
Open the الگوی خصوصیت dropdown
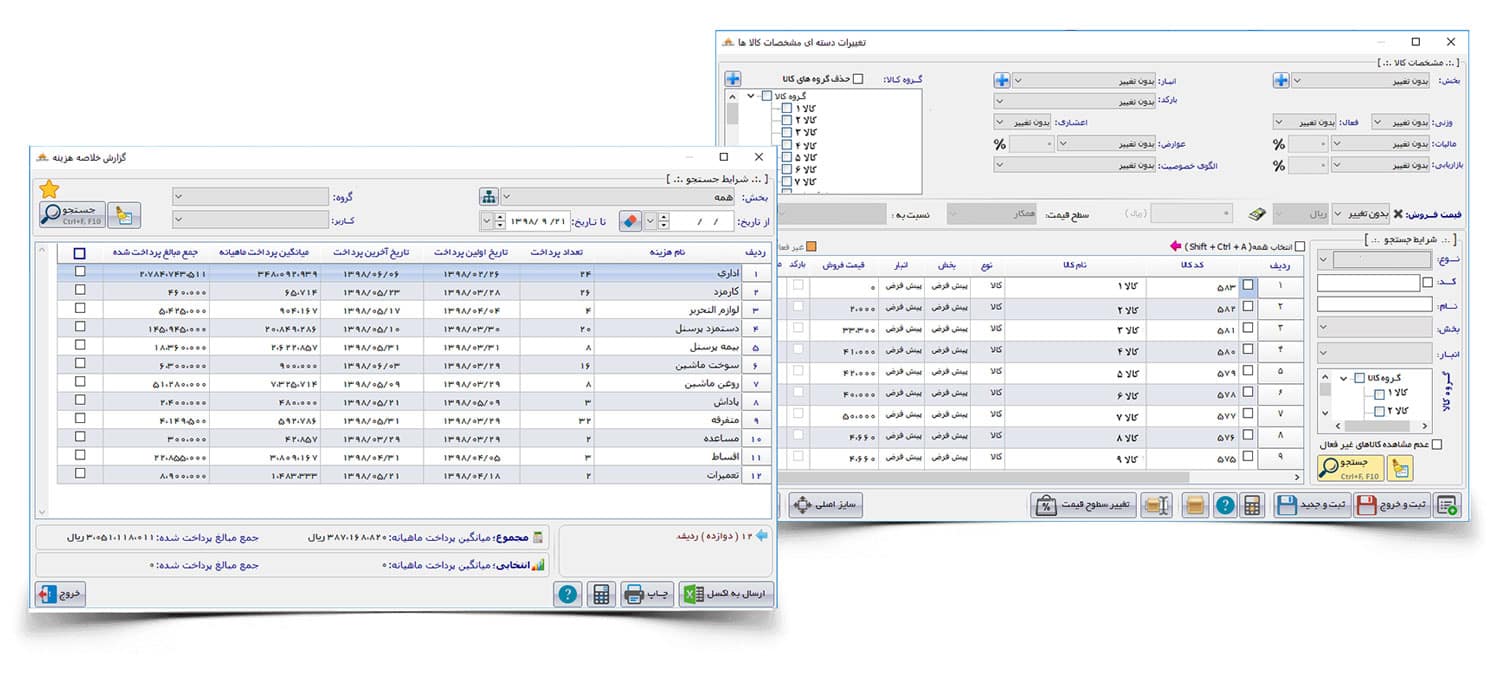[1076, 165]
